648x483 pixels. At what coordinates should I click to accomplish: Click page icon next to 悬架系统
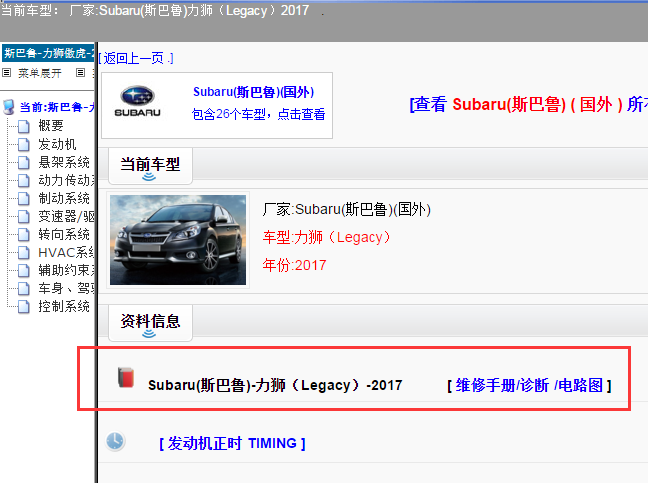click(24, 162)
